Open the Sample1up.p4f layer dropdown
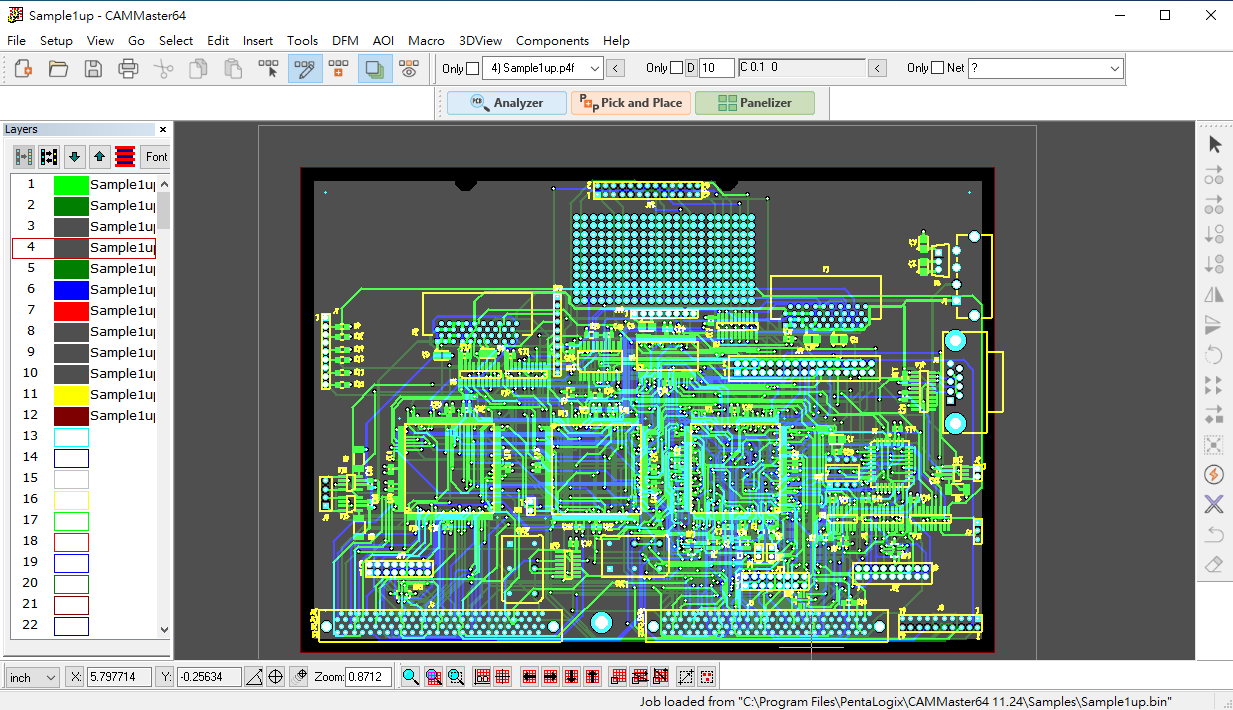1233x710 pixels. [x=594, y=68]
